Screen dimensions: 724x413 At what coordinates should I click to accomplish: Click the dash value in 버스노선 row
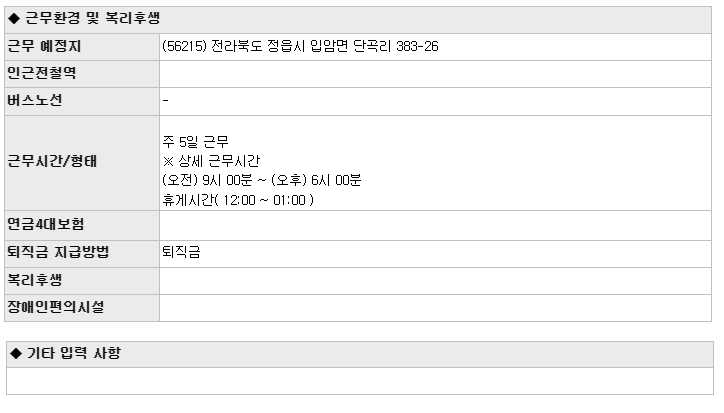(x=166, y=101)
